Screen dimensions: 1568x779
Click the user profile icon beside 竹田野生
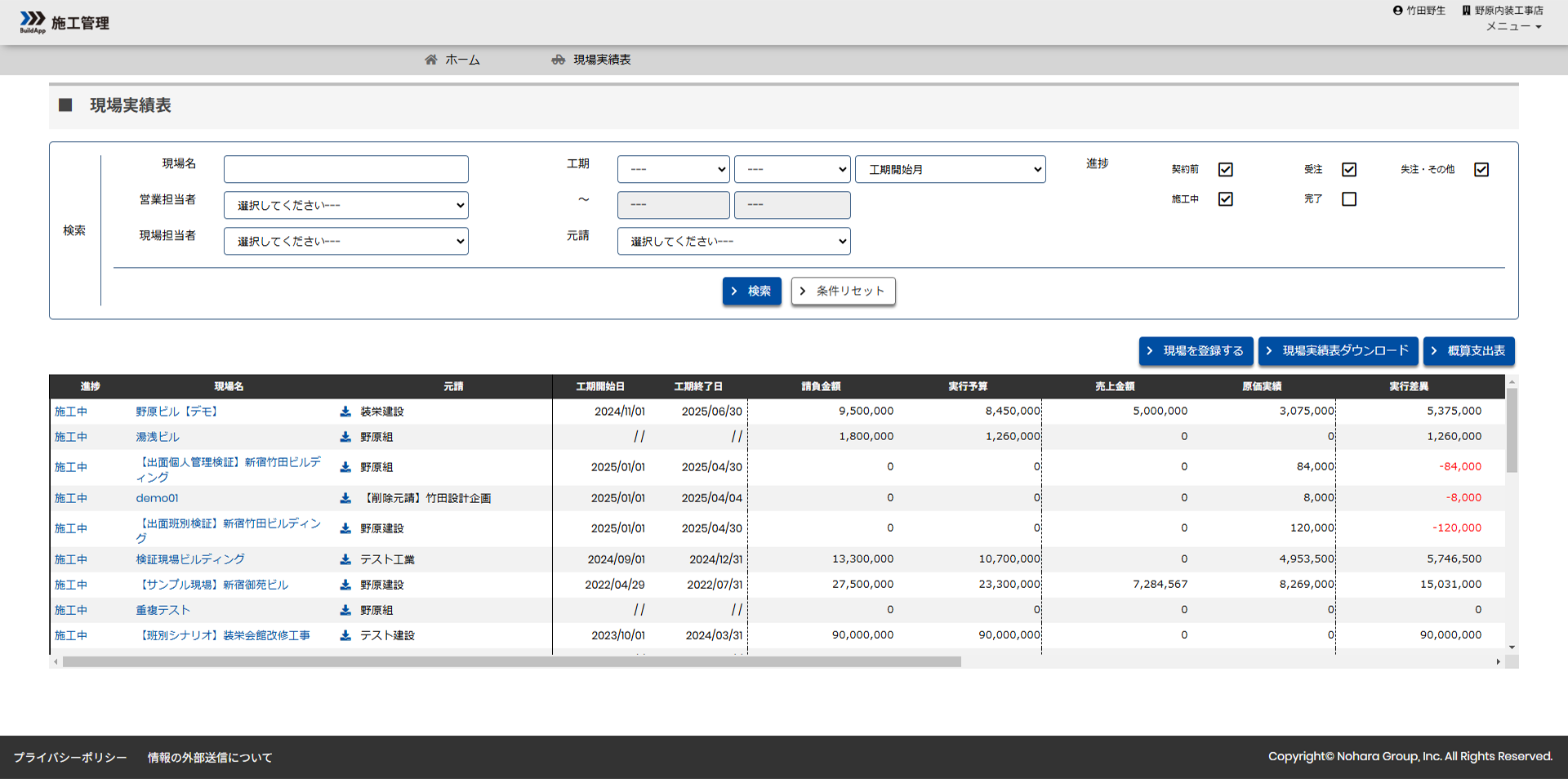click(x=1397, y=11)
